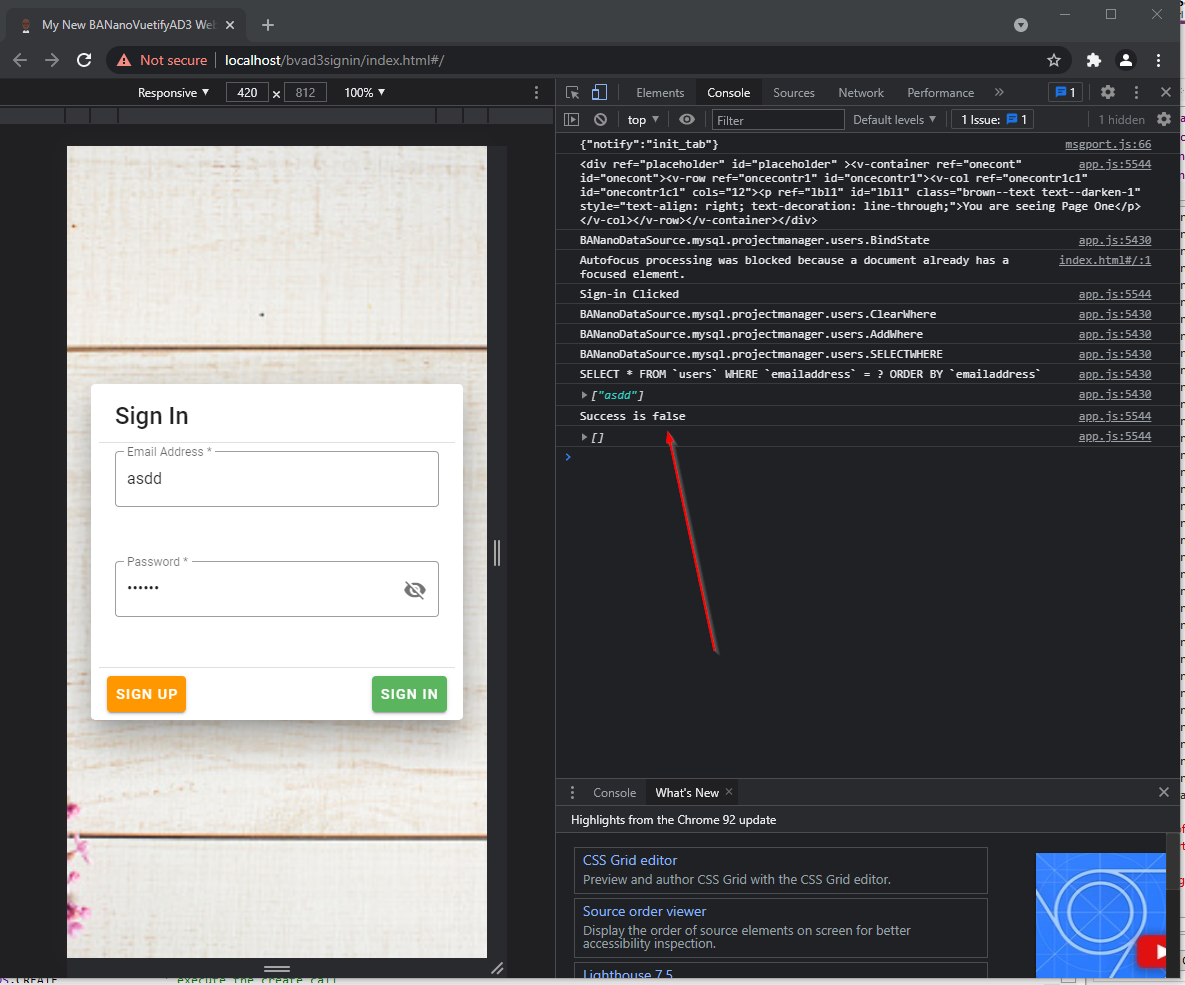Bookmark this page with the star
Viewport: 1185px width, 985px height.
1054,60
